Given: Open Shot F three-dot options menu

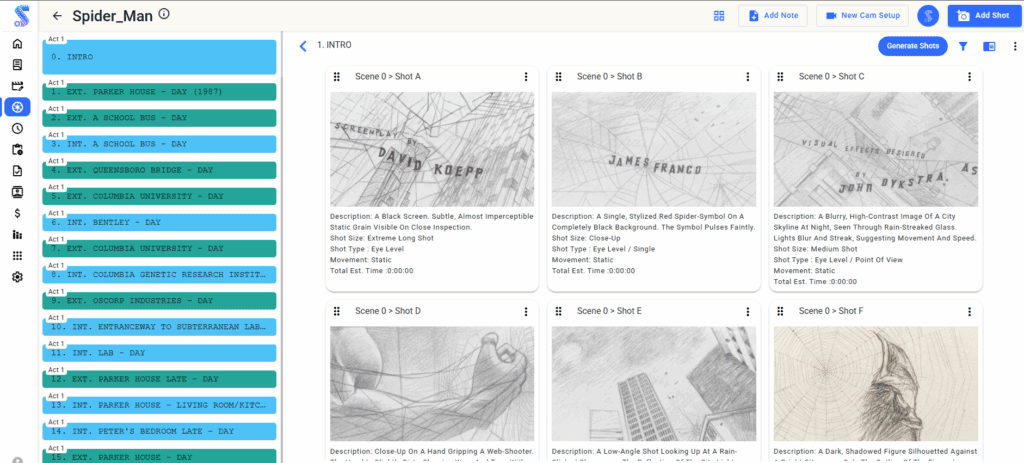Looking at the screenshot, I should click(970, 311).
